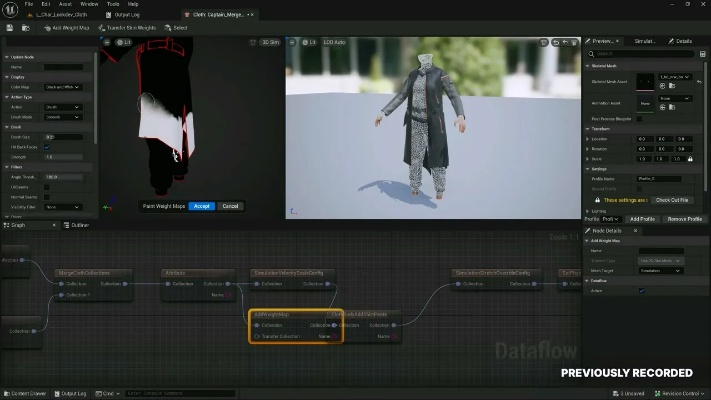The width and height of the screenshot is (711, 400).
Task: Click the Browse to asset icon in toolbar
Action: click(26, 28)
